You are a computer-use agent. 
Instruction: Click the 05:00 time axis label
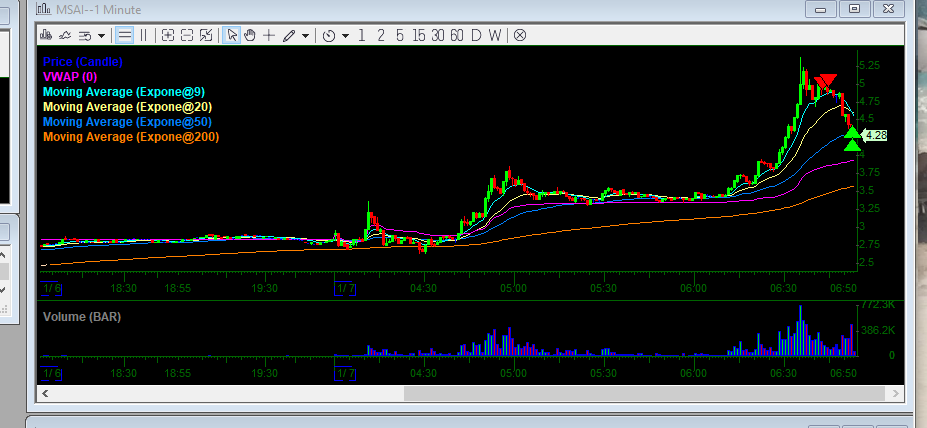pyautogui.click(x=514, y=288)
